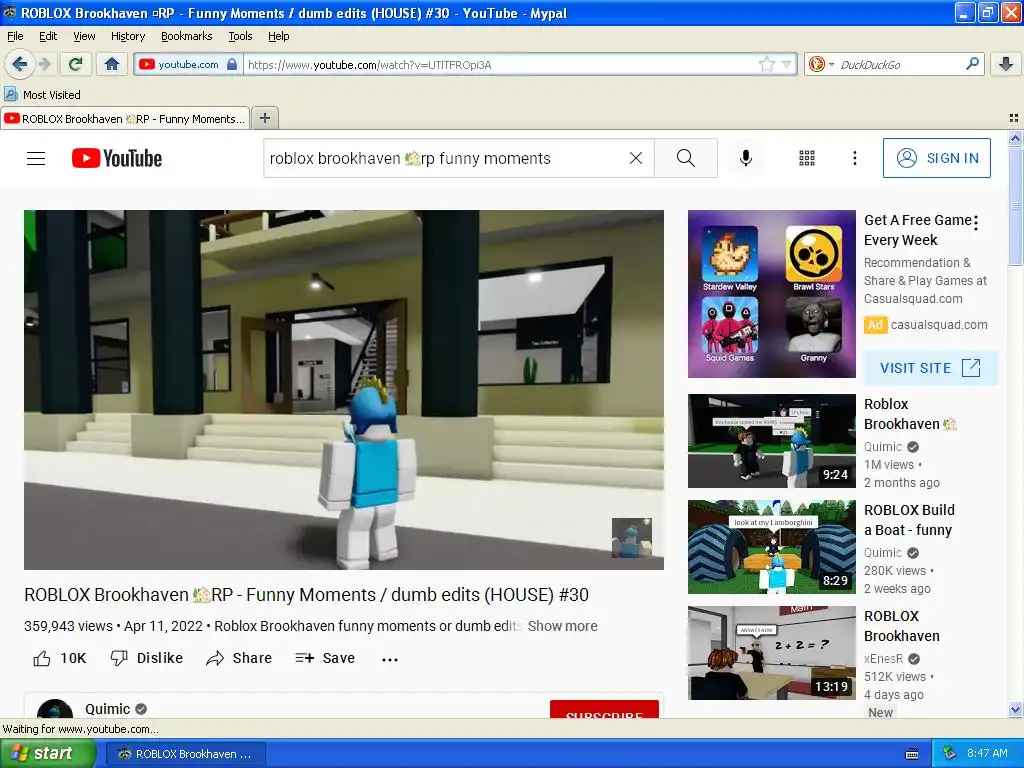
Task: Click the SIGN IN button
Action: pyautogui.click(x=936, y=158)
